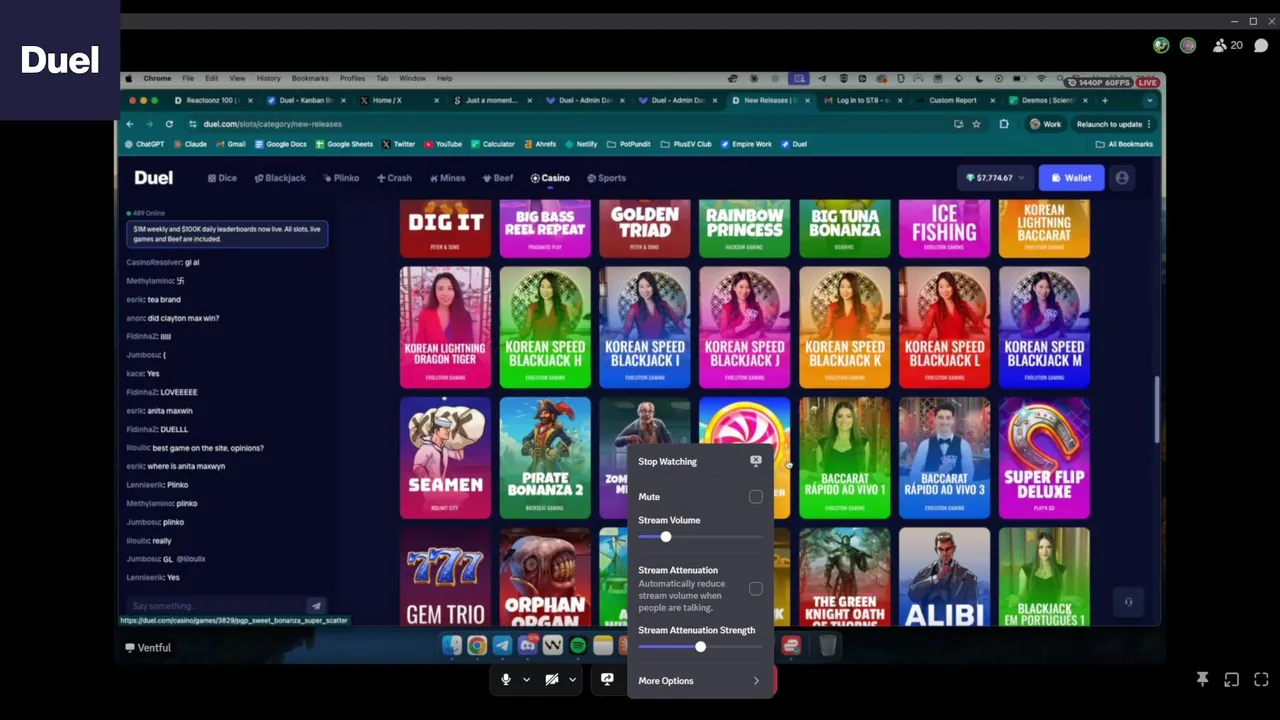Image resolution: width=1280 pixels, height=720 pixels.
Task: Open Discord from the dock
Action: coord(527,646)
